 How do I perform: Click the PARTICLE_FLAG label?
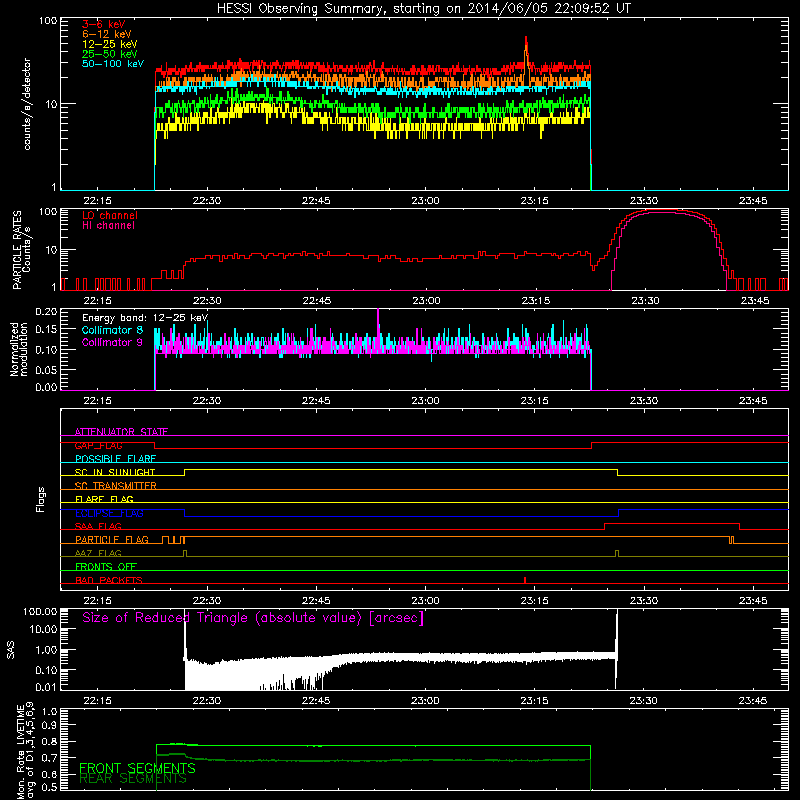point(112,539)
